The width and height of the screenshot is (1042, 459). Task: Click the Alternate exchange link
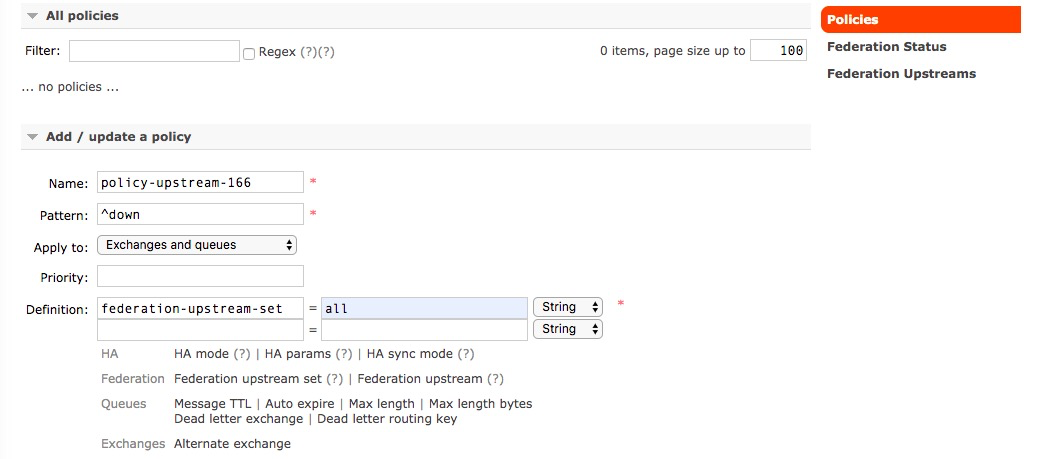tap(233, 444)
